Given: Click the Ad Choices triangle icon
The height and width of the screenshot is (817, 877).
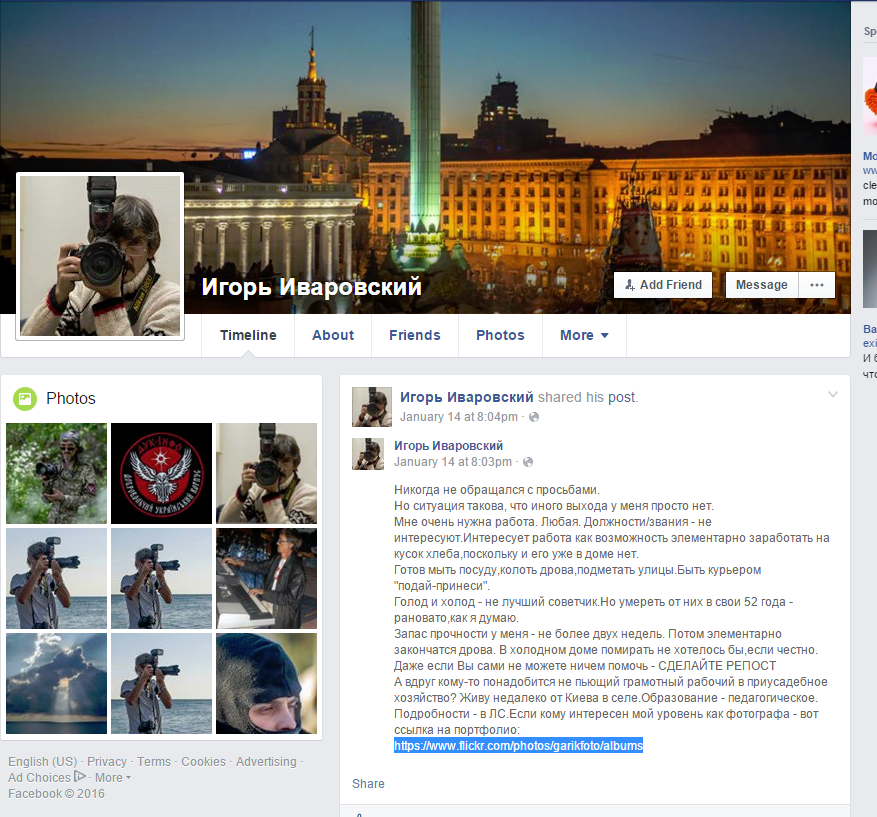Looking at the screenshot, I should [79, 777].
